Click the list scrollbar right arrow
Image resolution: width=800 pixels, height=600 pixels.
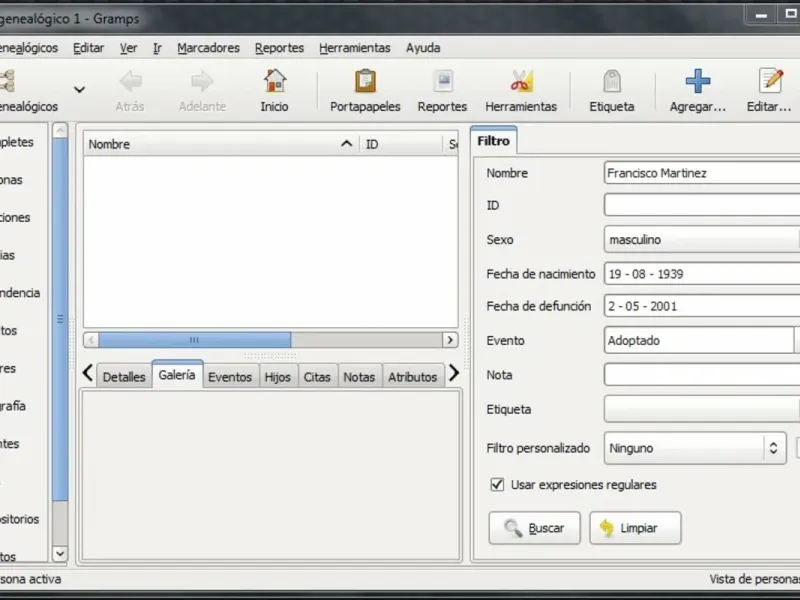[450, 340]
